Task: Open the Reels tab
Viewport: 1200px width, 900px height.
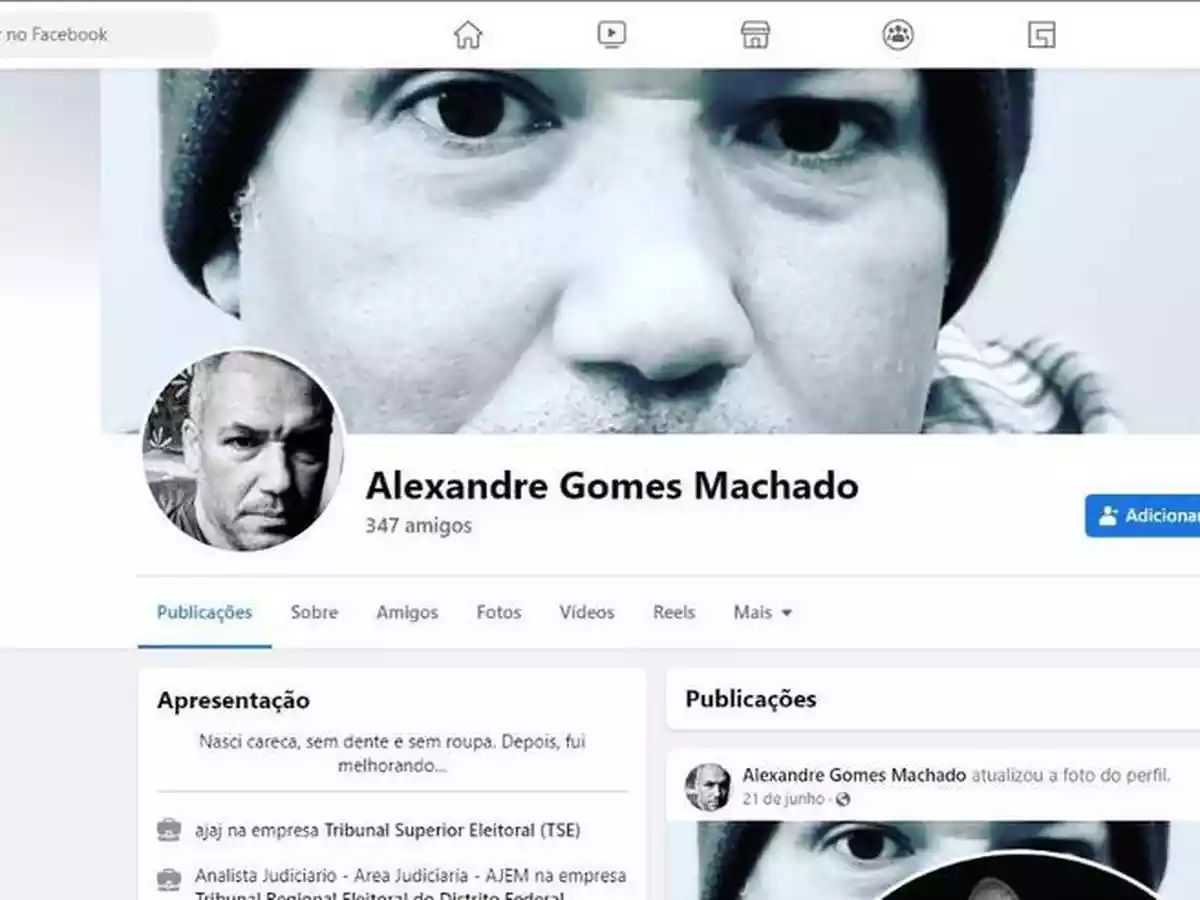Action: click(x=674, y=612)
